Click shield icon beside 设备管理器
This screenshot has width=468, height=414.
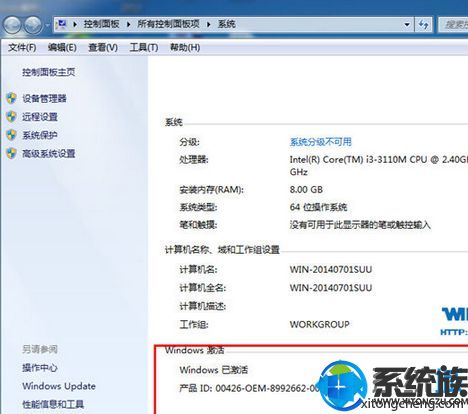pyautogui.click(x=12, y=98)
